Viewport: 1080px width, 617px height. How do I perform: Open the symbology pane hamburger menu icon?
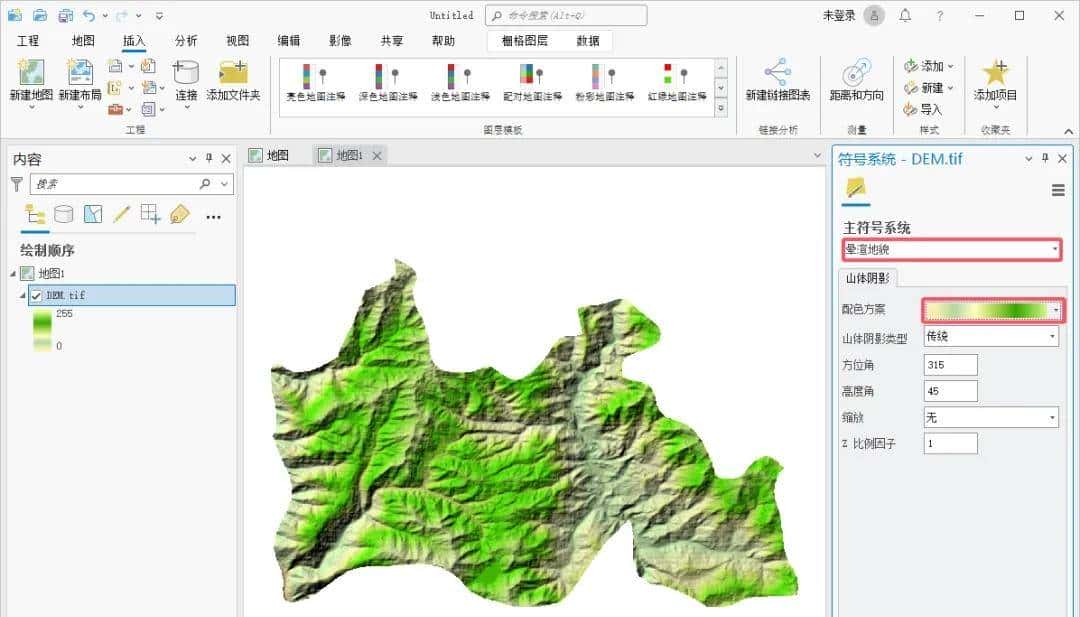click(x=1058, y=190)
